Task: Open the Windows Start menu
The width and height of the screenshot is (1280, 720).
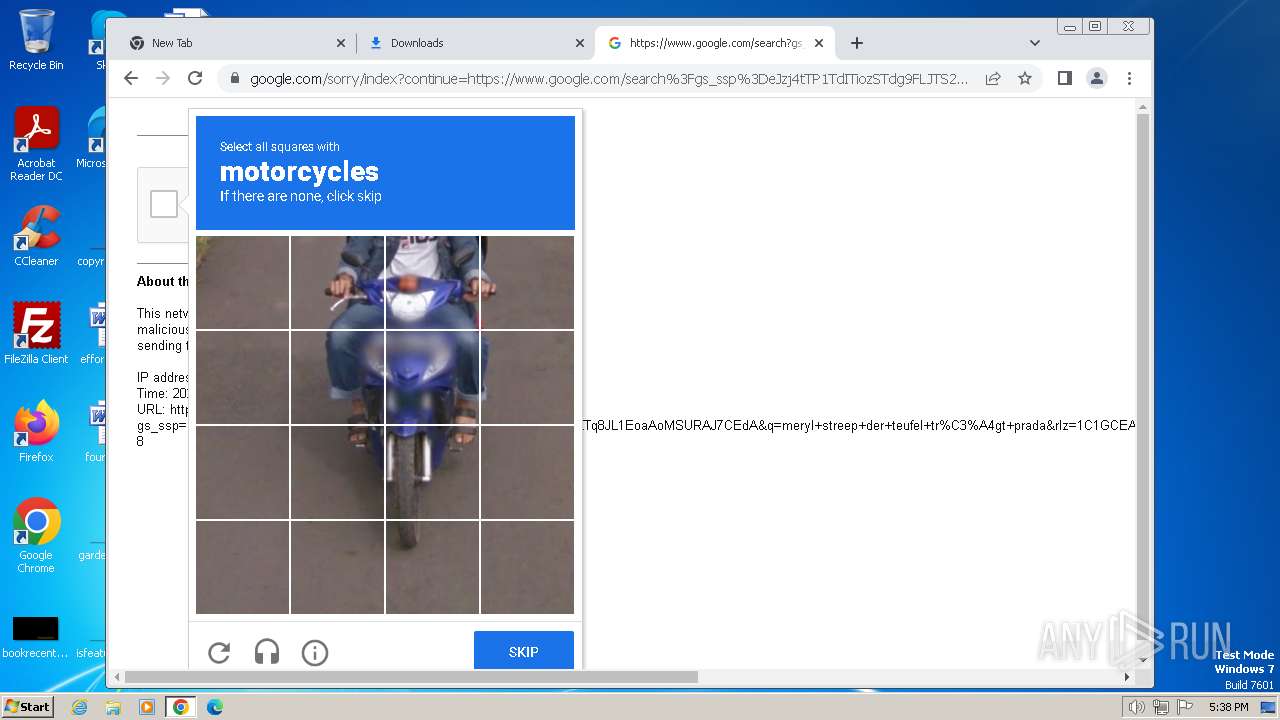Action: [x=27, y=707]
